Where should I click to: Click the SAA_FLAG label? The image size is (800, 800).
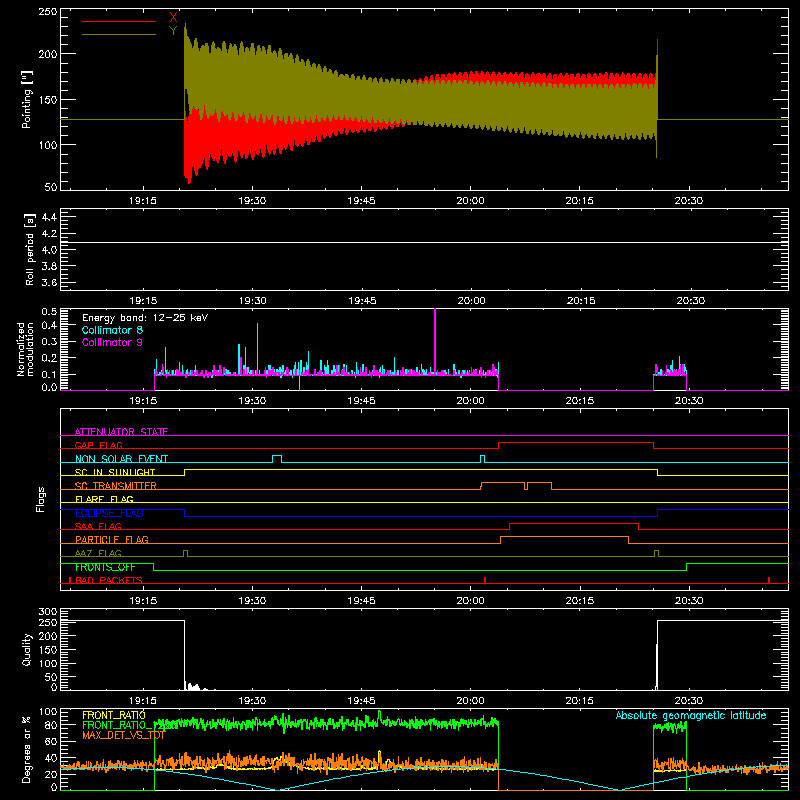98,526
